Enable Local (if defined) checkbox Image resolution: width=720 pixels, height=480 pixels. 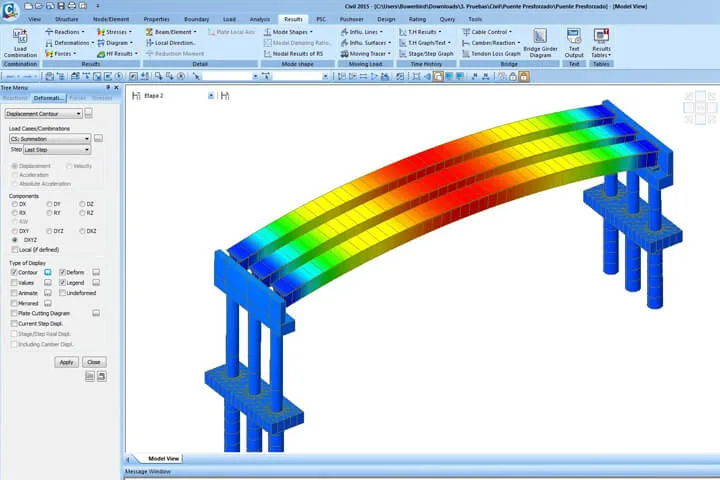tap(15, 249)
